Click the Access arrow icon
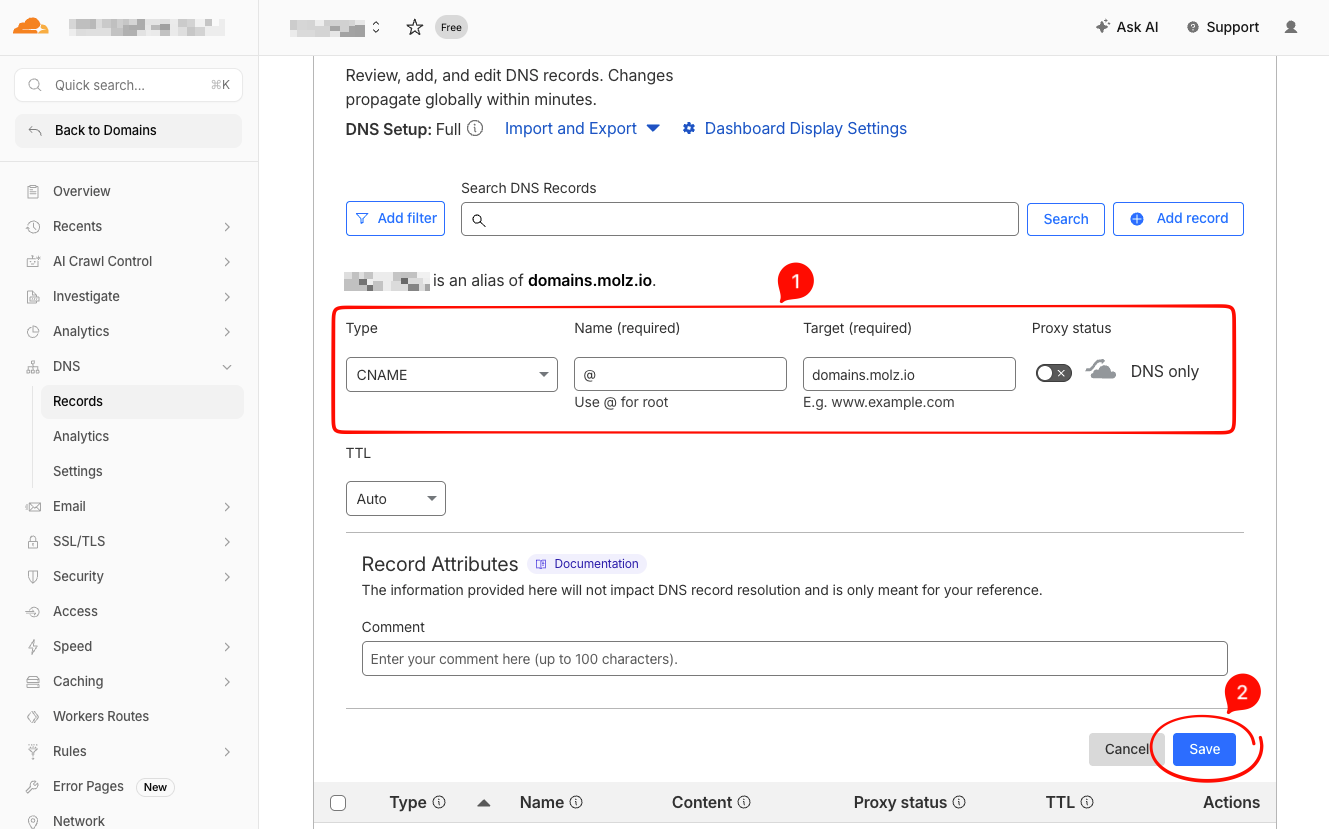This screenshot has width=1329, height=829. coord(33,611)
